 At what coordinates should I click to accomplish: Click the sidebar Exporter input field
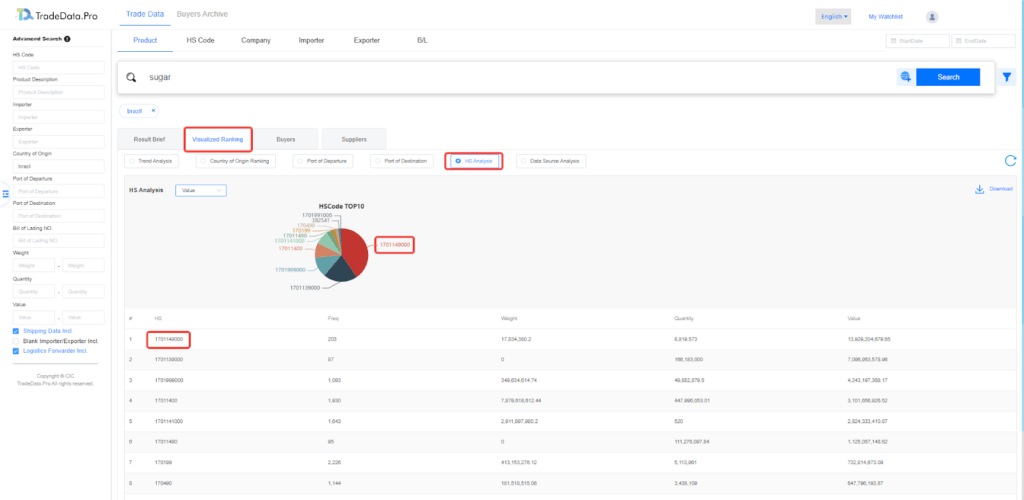(58, 142)
